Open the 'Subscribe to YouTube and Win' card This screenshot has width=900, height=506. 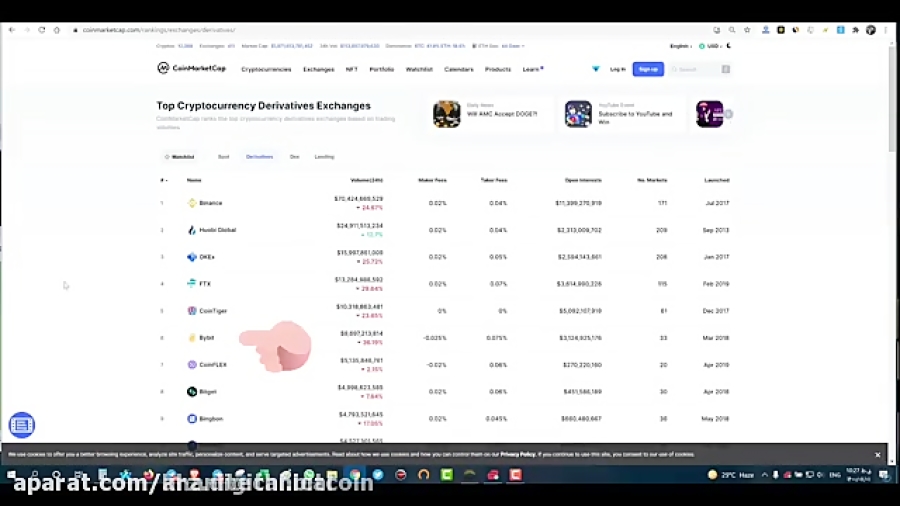pos(623,114)
